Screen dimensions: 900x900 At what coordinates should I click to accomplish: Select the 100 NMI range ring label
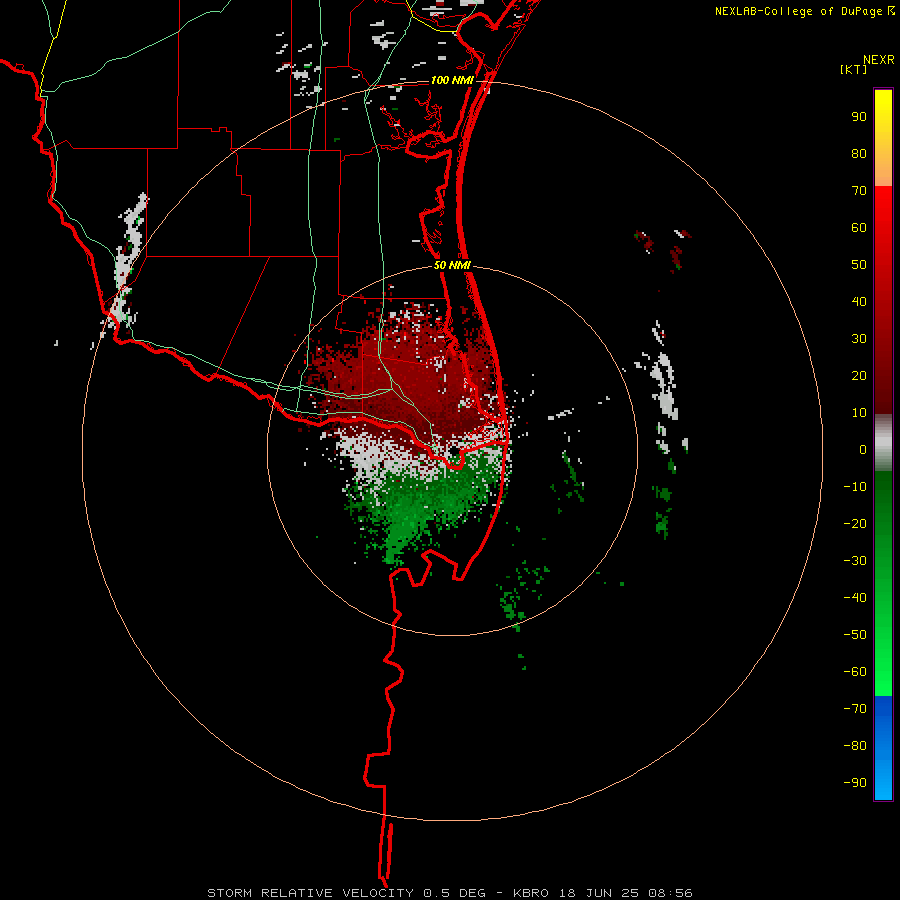pos(452,80)
